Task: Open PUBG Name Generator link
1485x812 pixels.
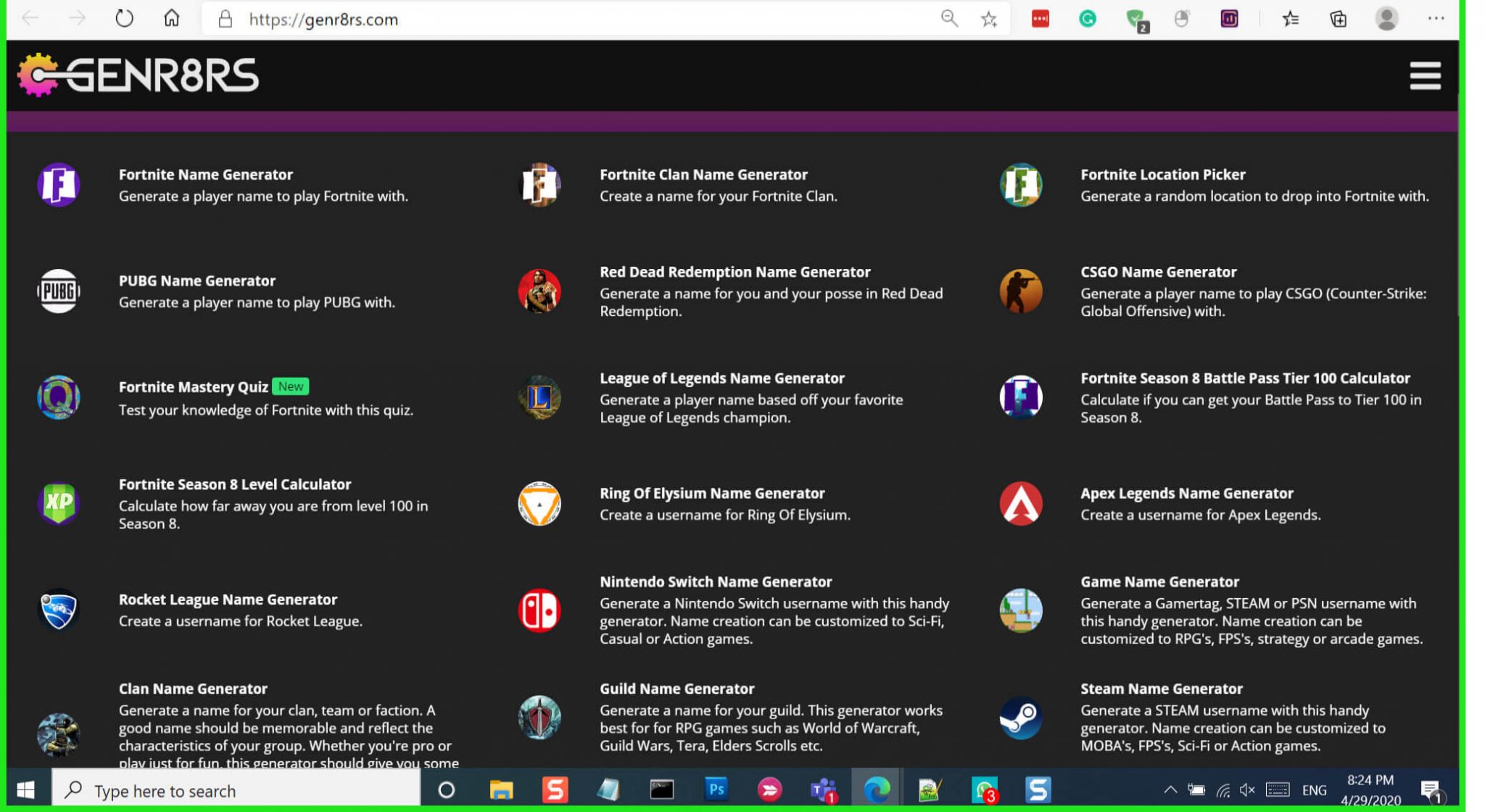Action: tap(197, 281)
